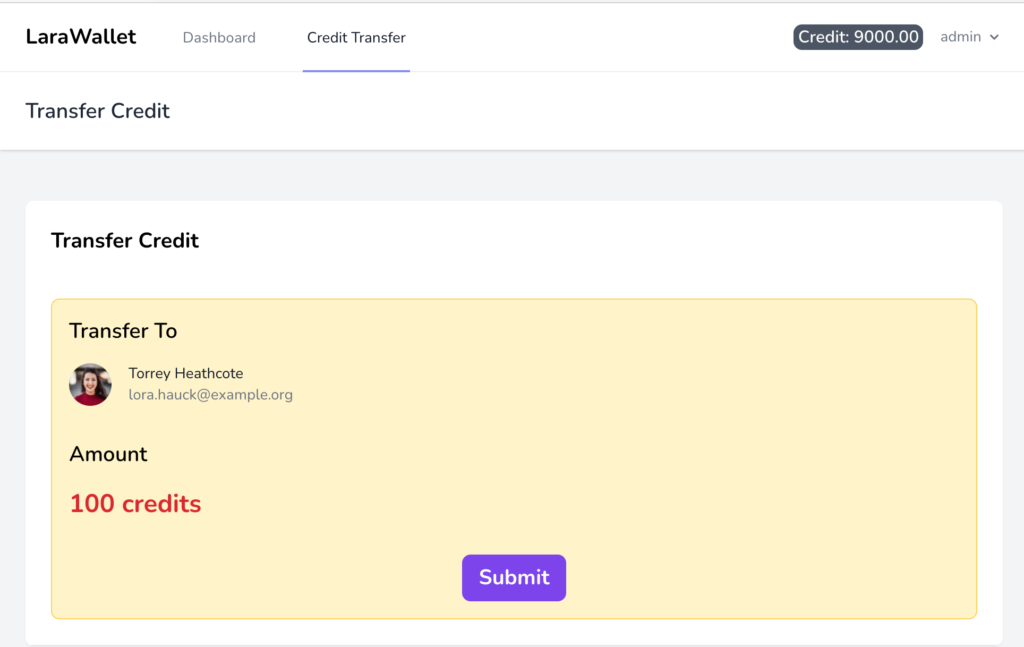Click Torrey Heathcote's profile avatar
The width and height of the screenshot is (1024, 647).
pos(90,384)
